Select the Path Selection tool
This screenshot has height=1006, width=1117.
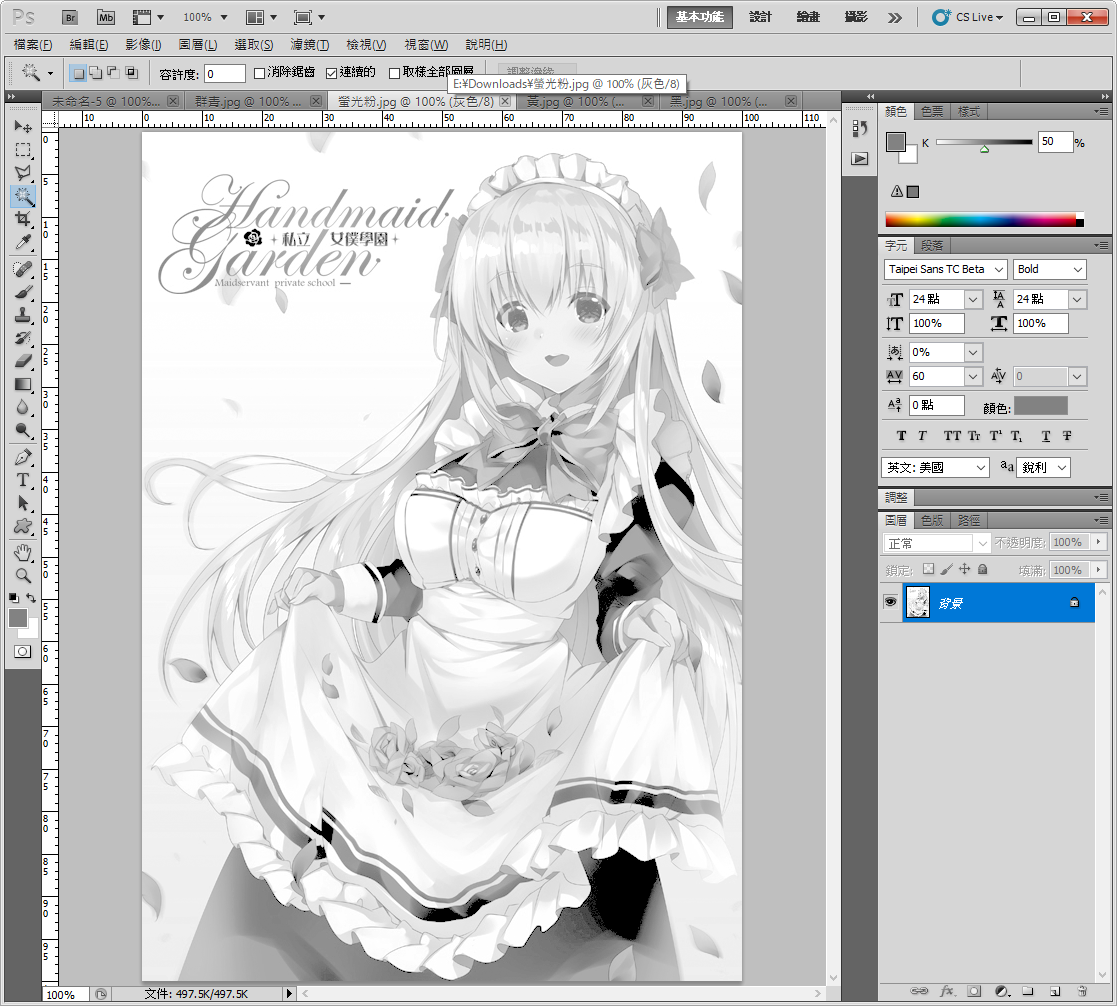click(x=23, y=503)
